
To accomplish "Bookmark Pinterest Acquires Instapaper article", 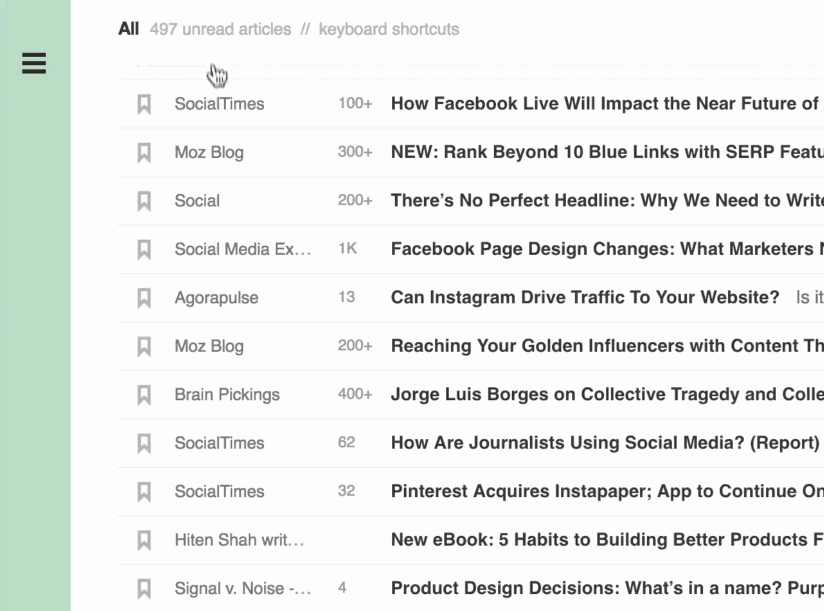I will 144,492.
